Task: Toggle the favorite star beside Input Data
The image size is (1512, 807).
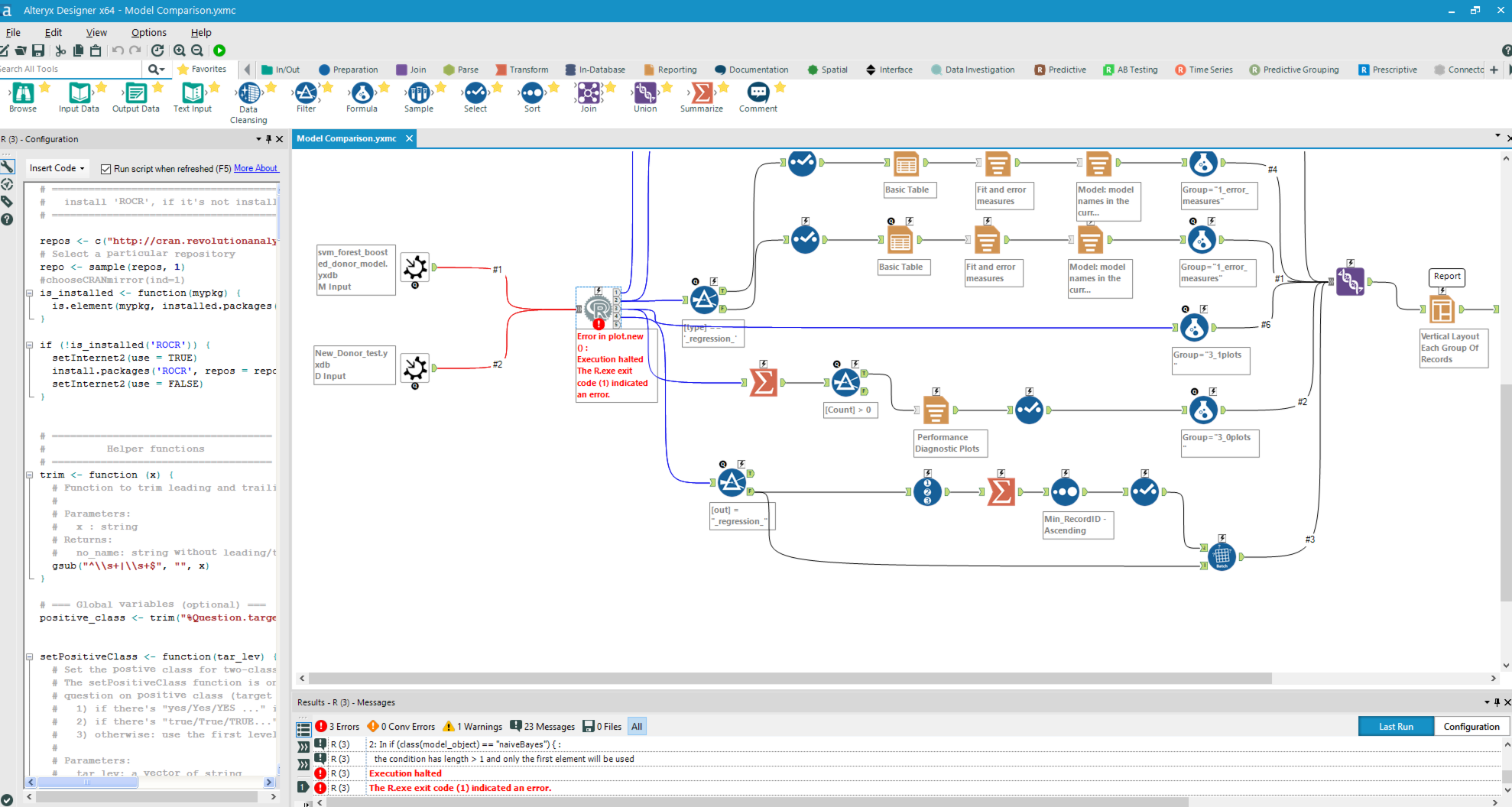Action: 101,87
